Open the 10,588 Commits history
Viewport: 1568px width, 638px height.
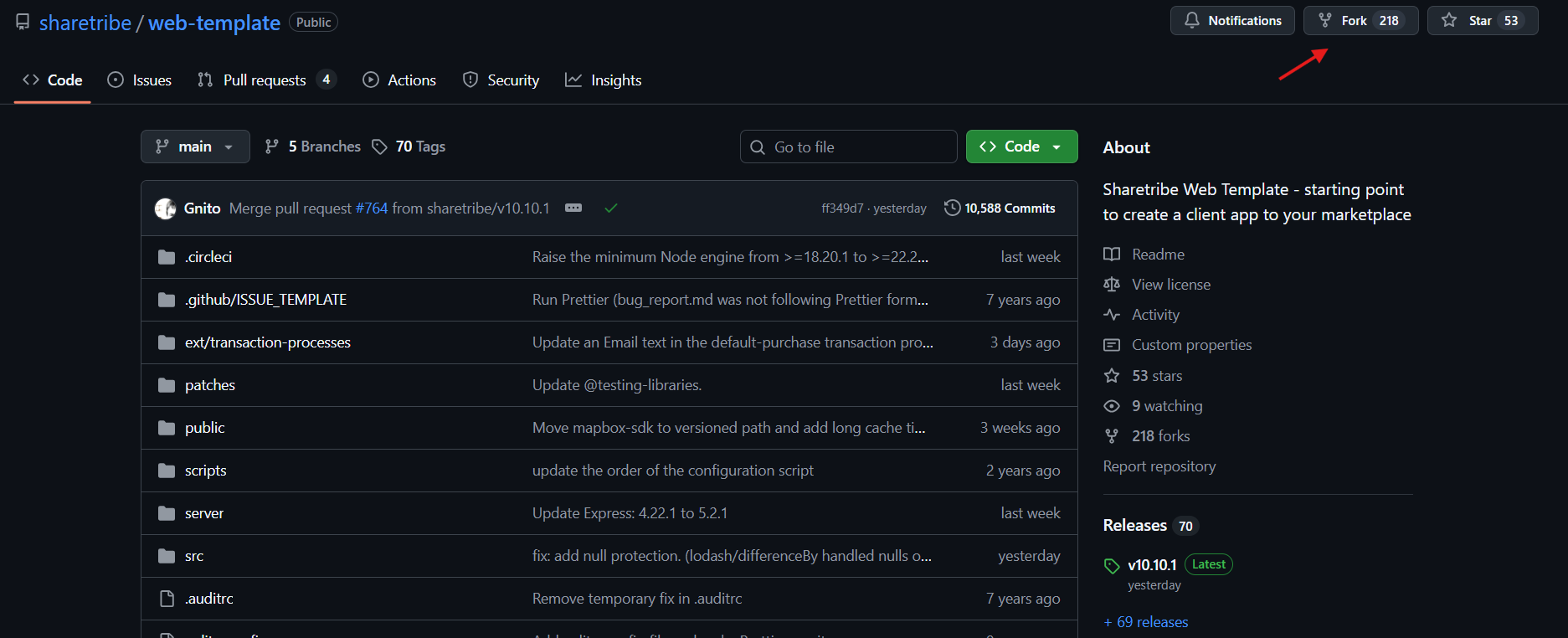(x=1000, y=208)
